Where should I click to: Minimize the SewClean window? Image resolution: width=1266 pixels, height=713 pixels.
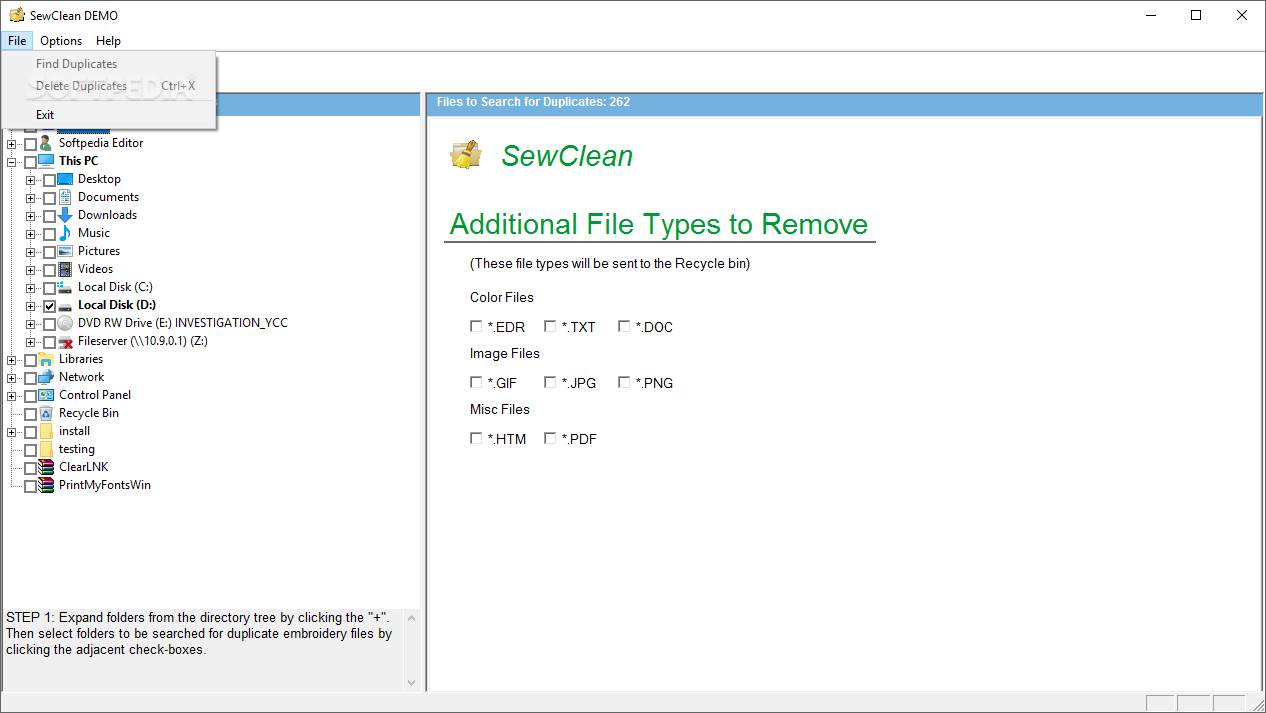1151,15
